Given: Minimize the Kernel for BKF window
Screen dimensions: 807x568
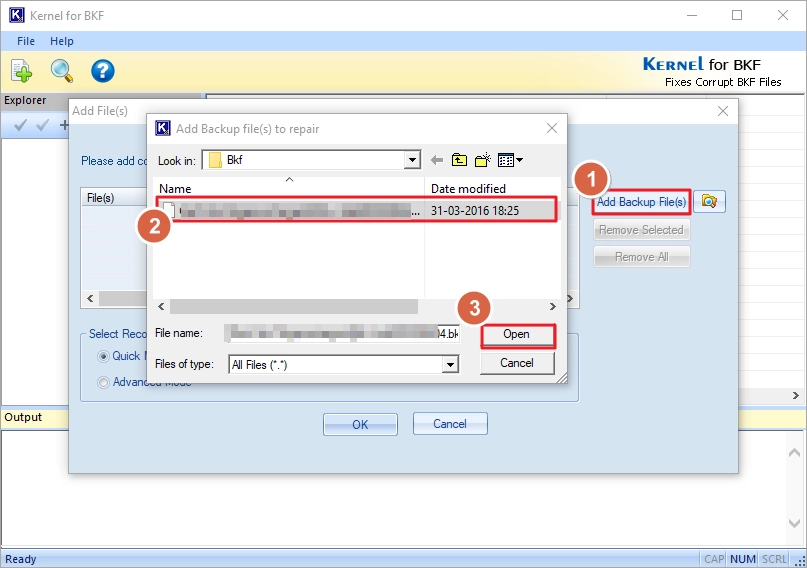Looking at the screenshot, I should click(x=692, y=15).
